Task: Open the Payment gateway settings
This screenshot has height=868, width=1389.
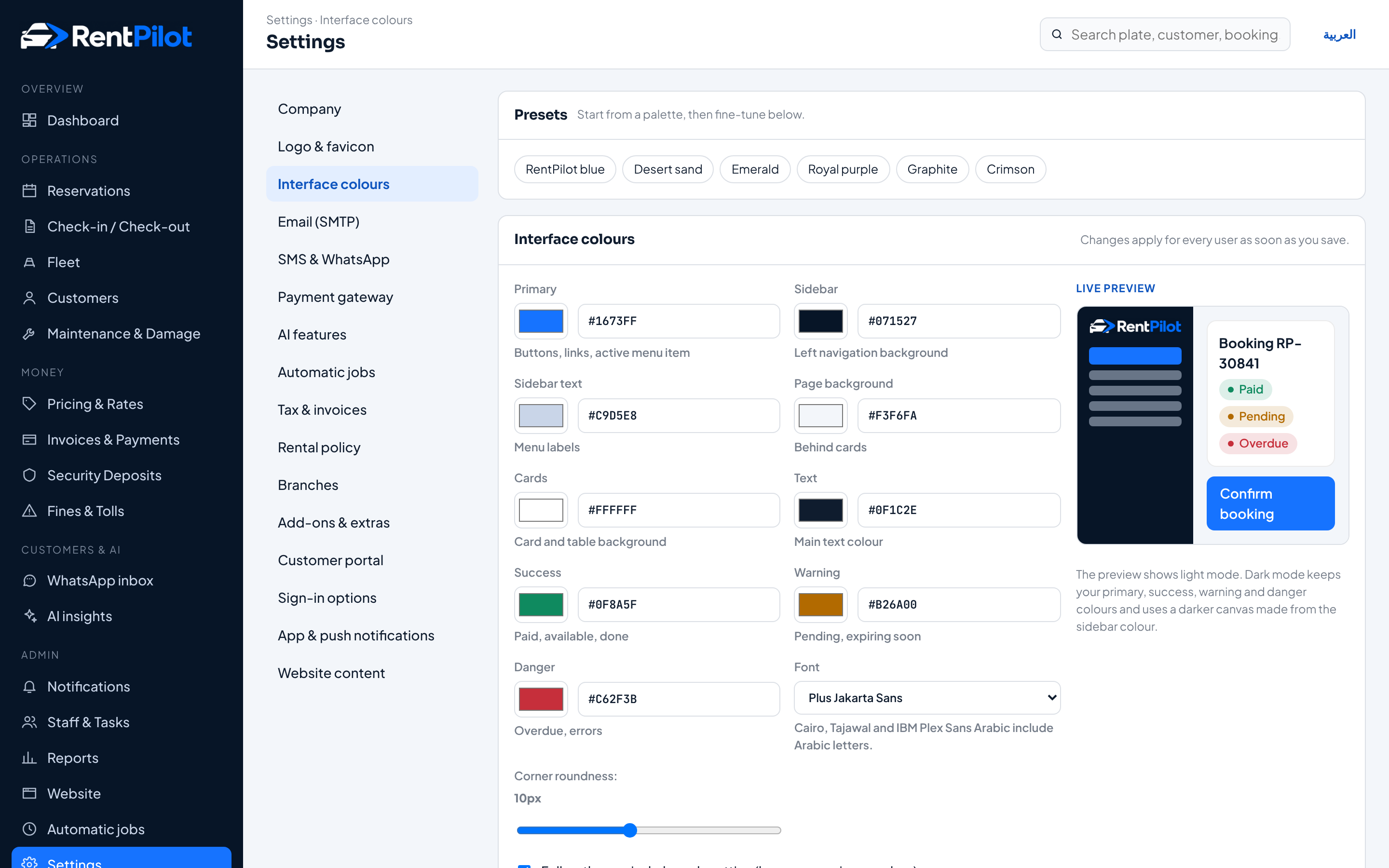Action: tap(372, 297)
